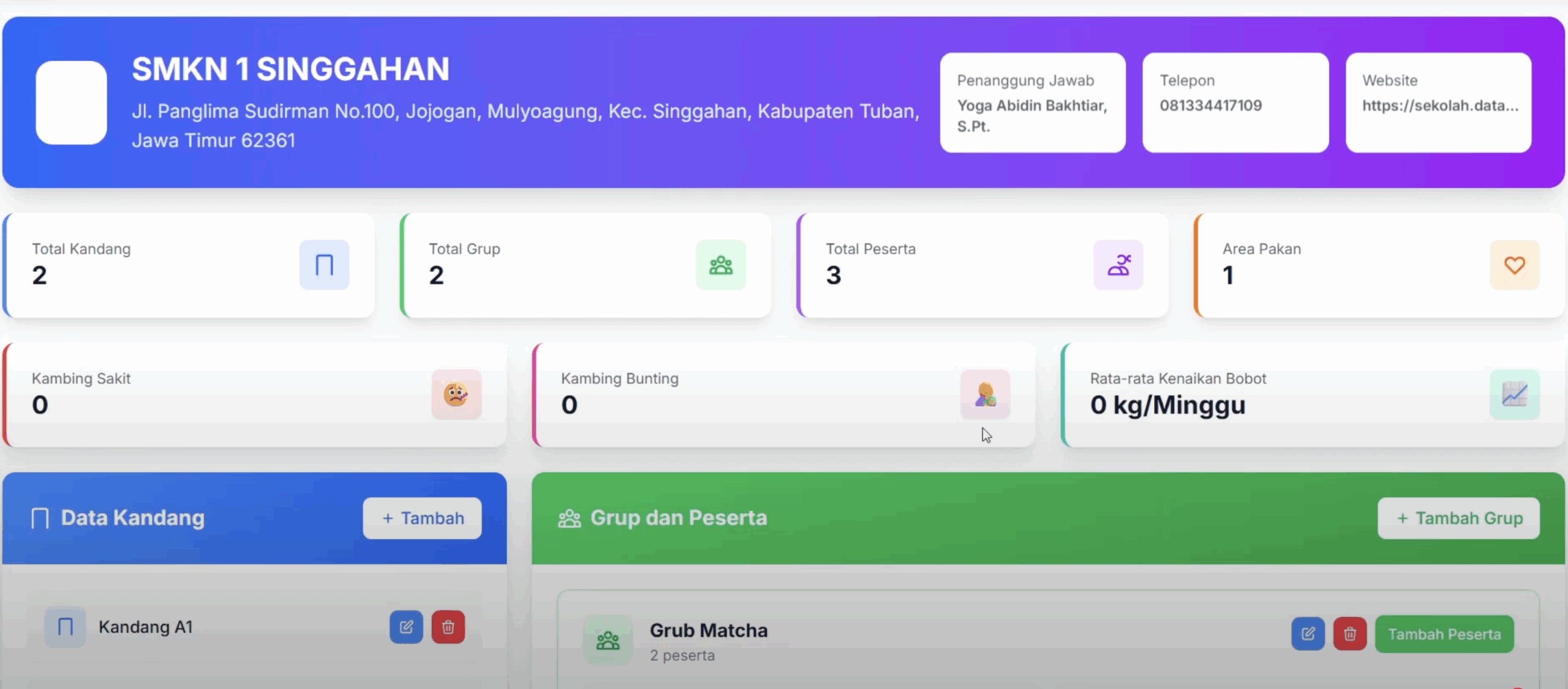This screenshot has width=1568, height=689.
Task: Edit the Grub Matcha group
Action: (x=1308, y=634)
